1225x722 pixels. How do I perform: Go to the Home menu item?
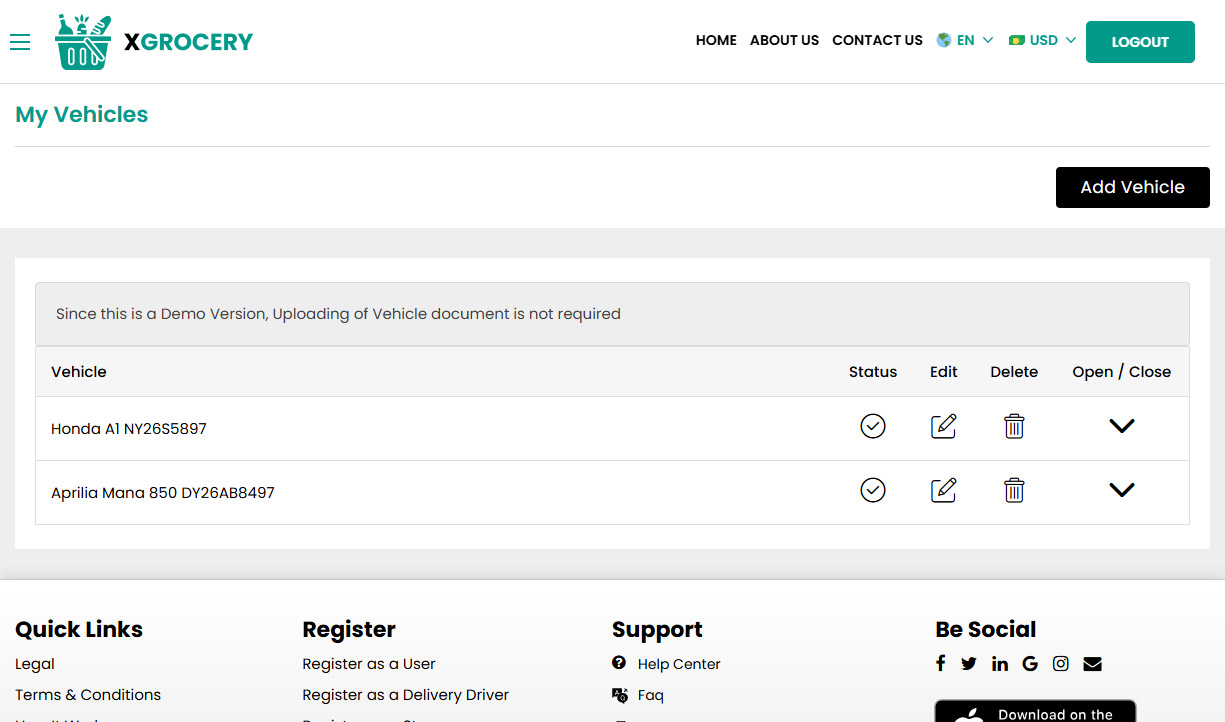coord(716,41)
